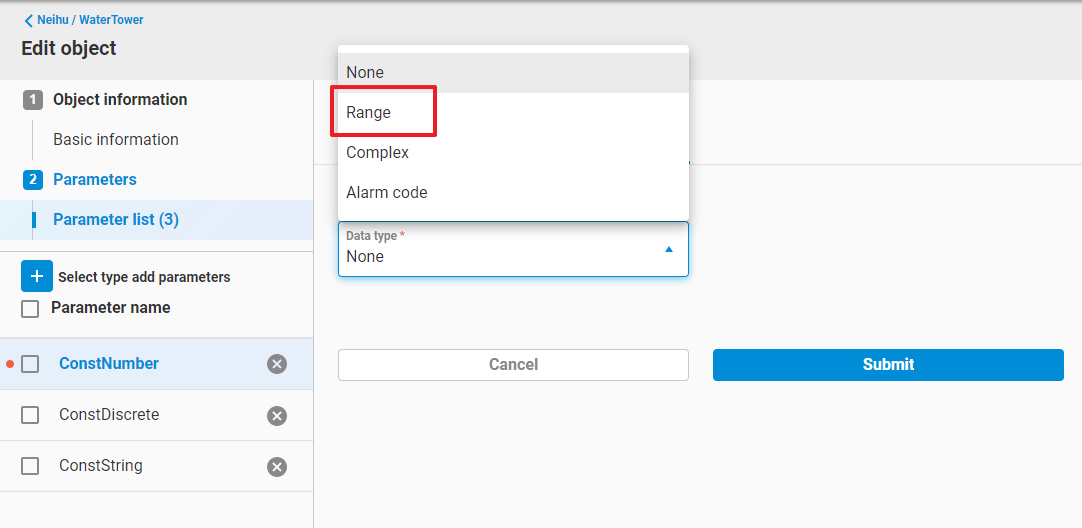This screenshot has width=1082, height=528.
Task: Click the Cancel button
Action: [x=513, y=365]
